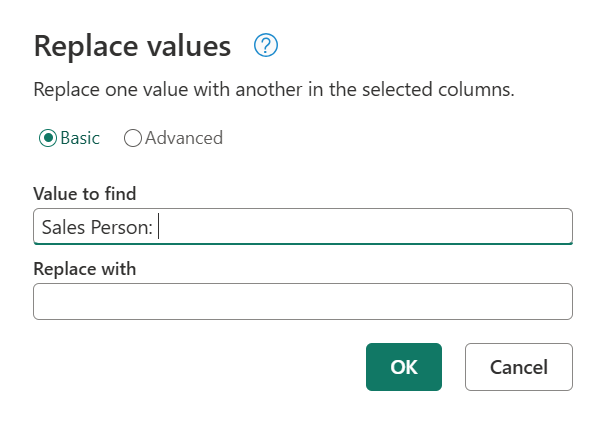Click the "Advanced" option label text
Screen dimensions: 606x423
coord(184,138)
